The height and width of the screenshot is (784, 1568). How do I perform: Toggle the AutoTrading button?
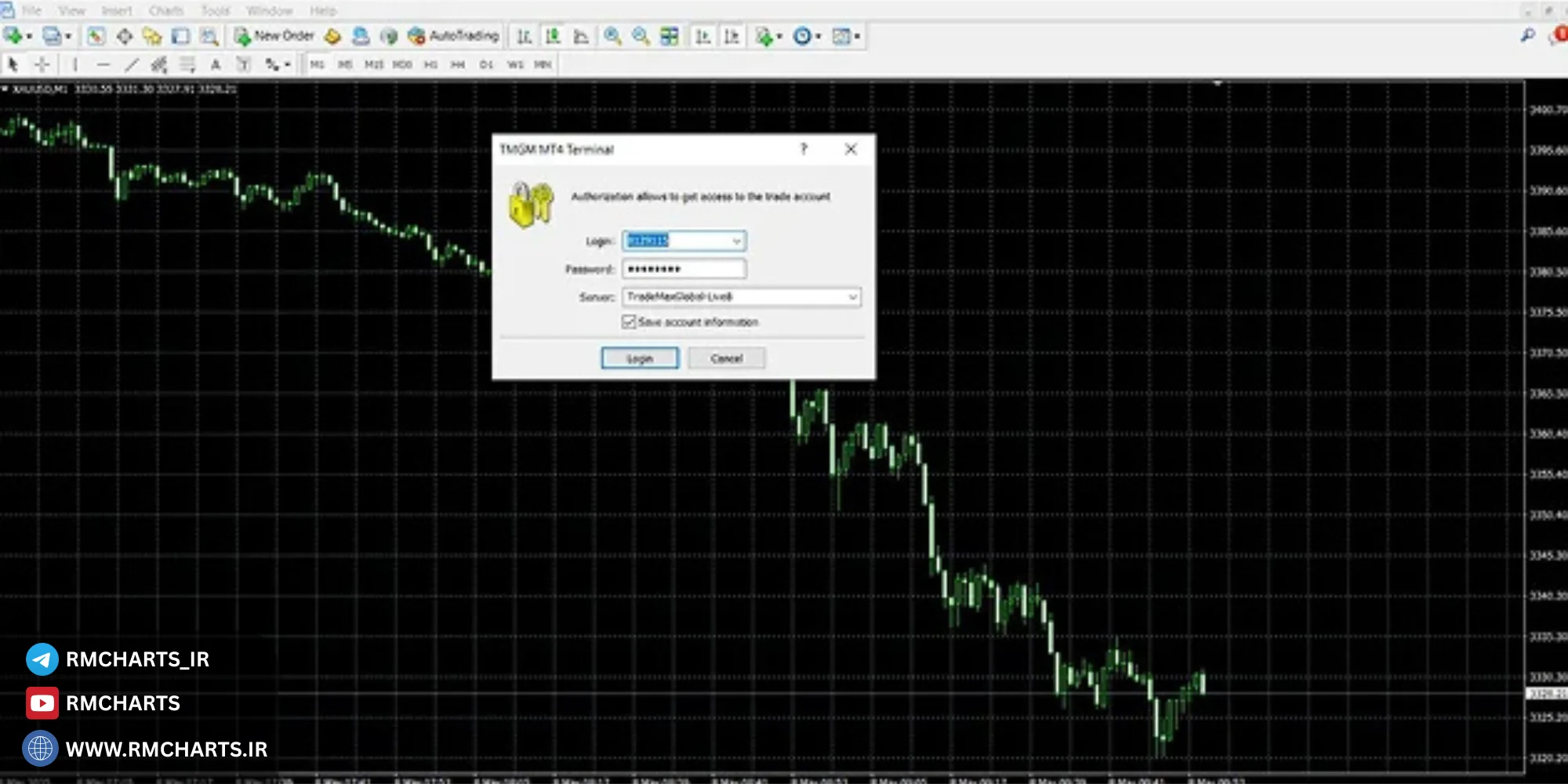pyautogui.click(x=454, y=36)
